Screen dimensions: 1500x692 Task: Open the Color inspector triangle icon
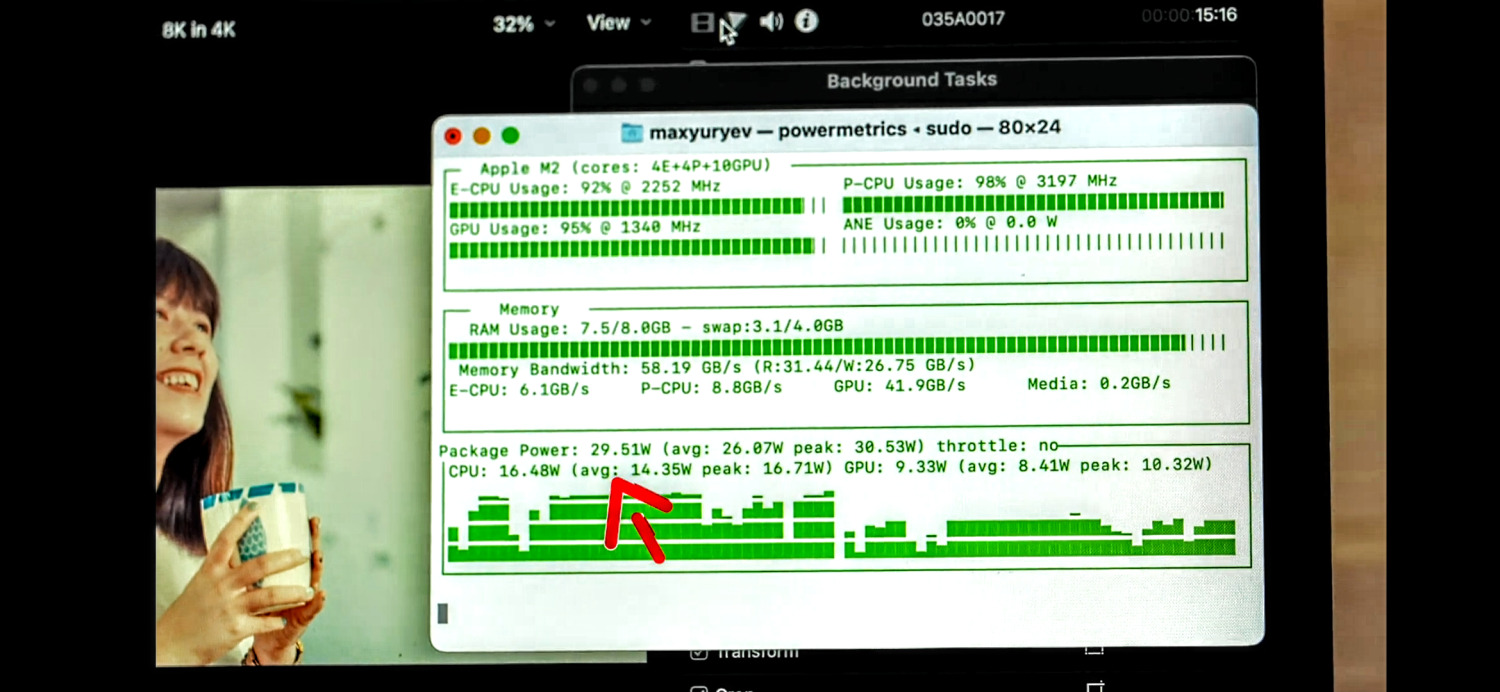736,22
